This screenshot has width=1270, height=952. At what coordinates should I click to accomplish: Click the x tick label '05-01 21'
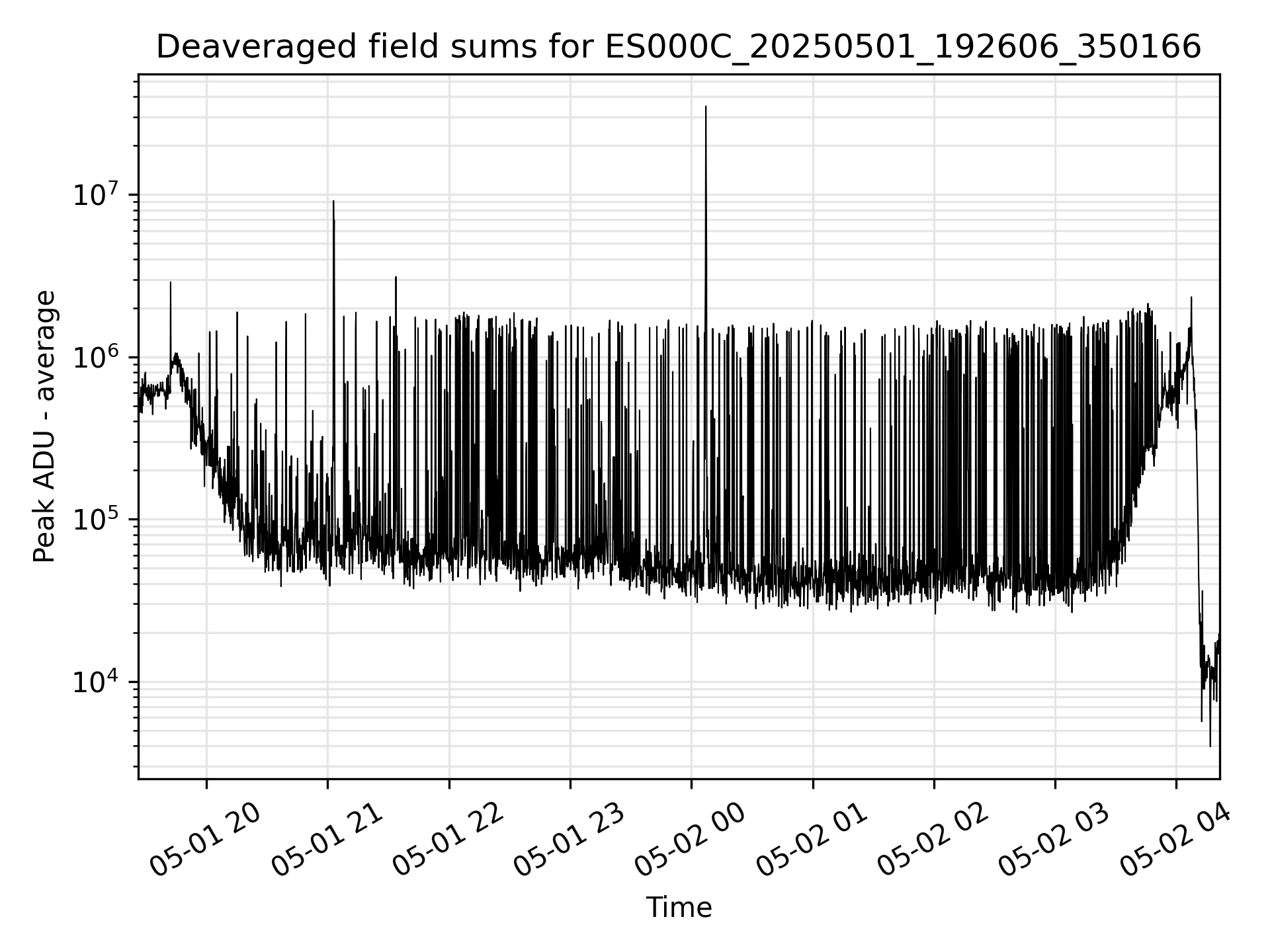click(327, 840)
